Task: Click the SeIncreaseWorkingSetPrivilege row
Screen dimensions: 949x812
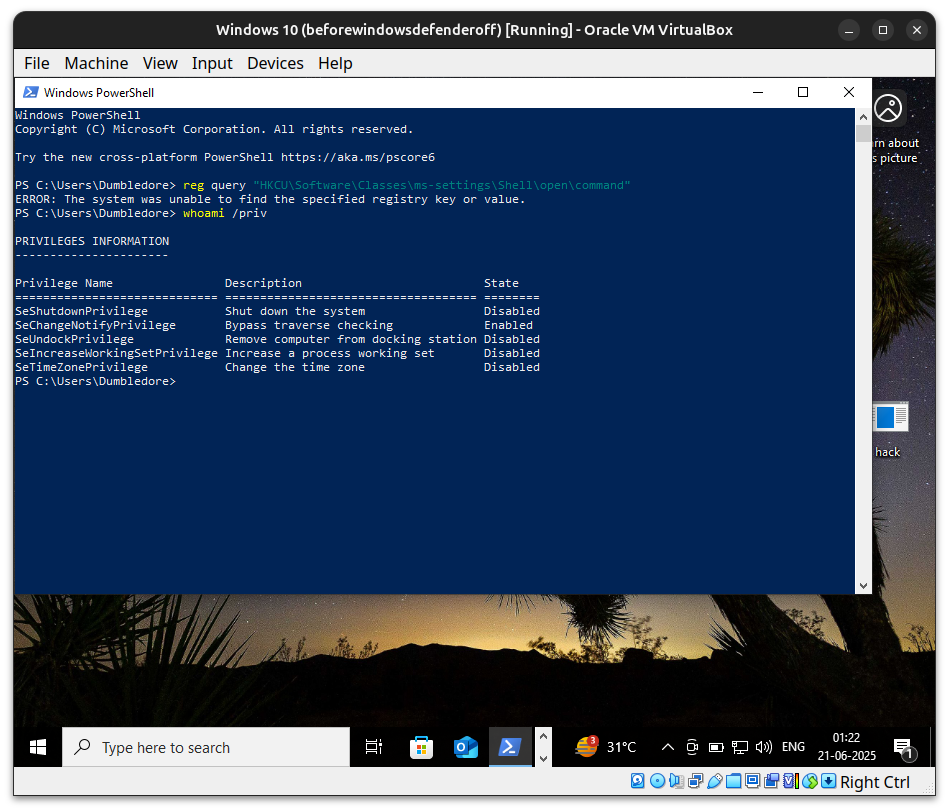Action: point(277,353)
